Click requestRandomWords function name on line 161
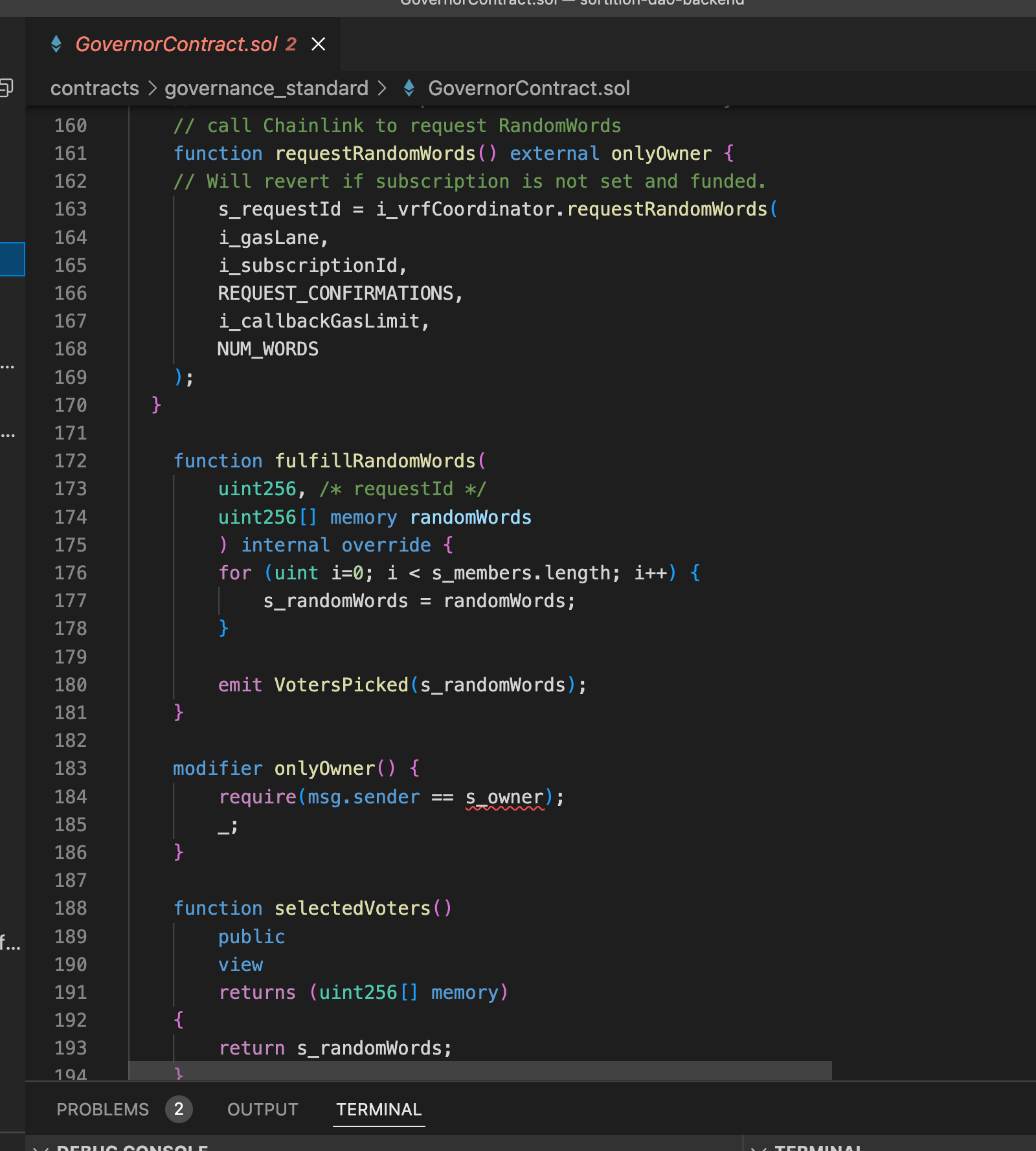Screen dimensions: 1036x1151 click(376, 153)
